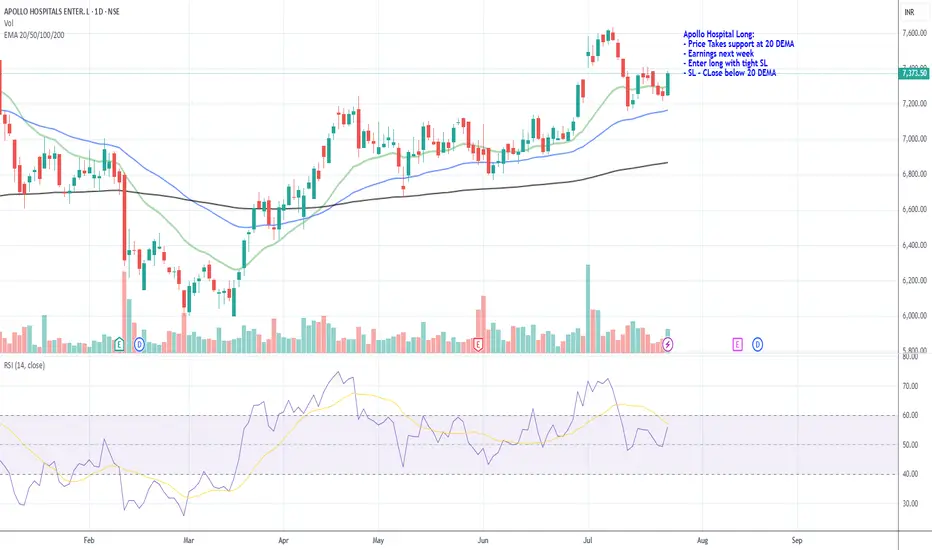Click the Feb label on the time axis
This screenshot has width=932, height=550.
89,540
